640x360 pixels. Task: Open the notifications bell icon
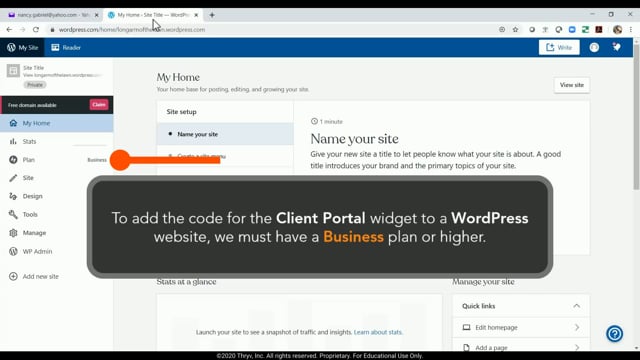click(616, 47)
